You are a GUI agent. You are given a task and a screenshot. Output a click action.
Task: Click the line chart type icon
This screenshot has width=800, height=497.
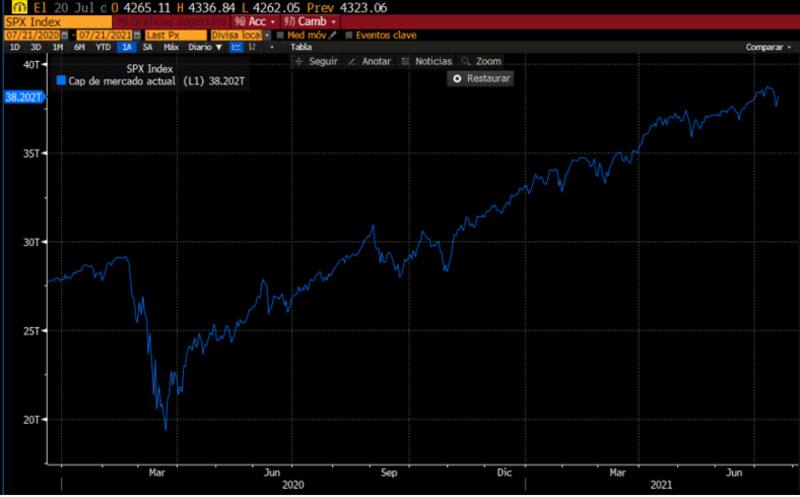pos(236,47)
